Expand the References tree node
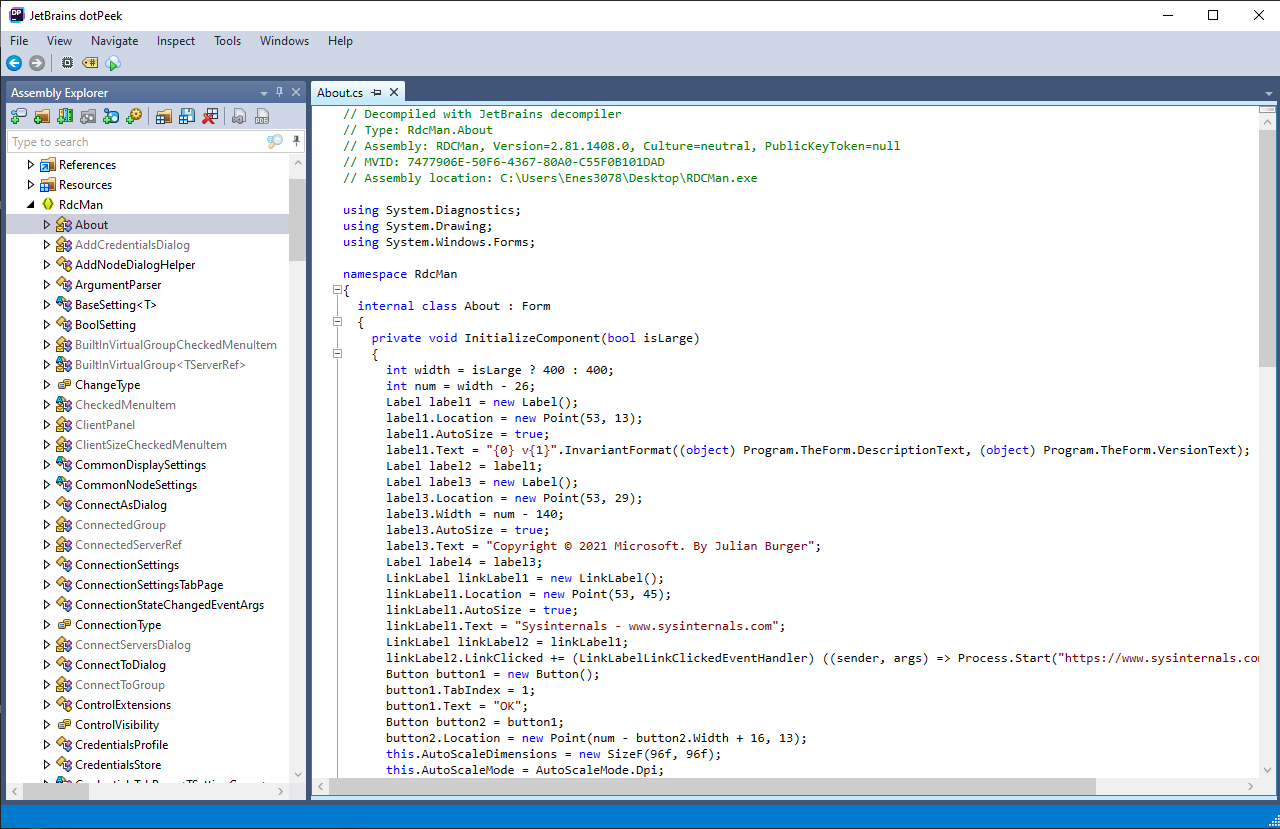The image size is (1280, 829). coord(31,165)
